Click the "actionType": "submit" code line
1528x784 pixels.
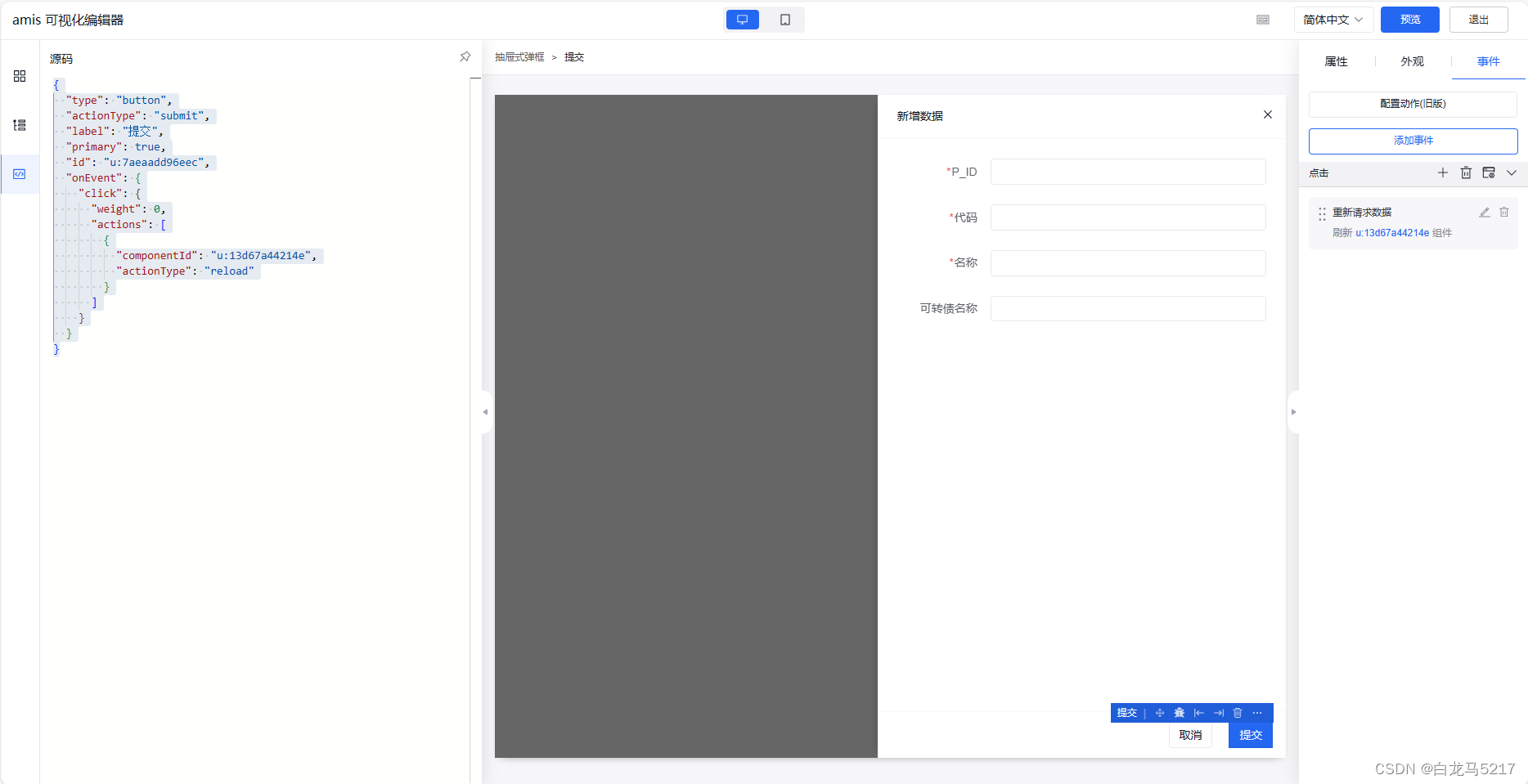(x=137, y=116)
